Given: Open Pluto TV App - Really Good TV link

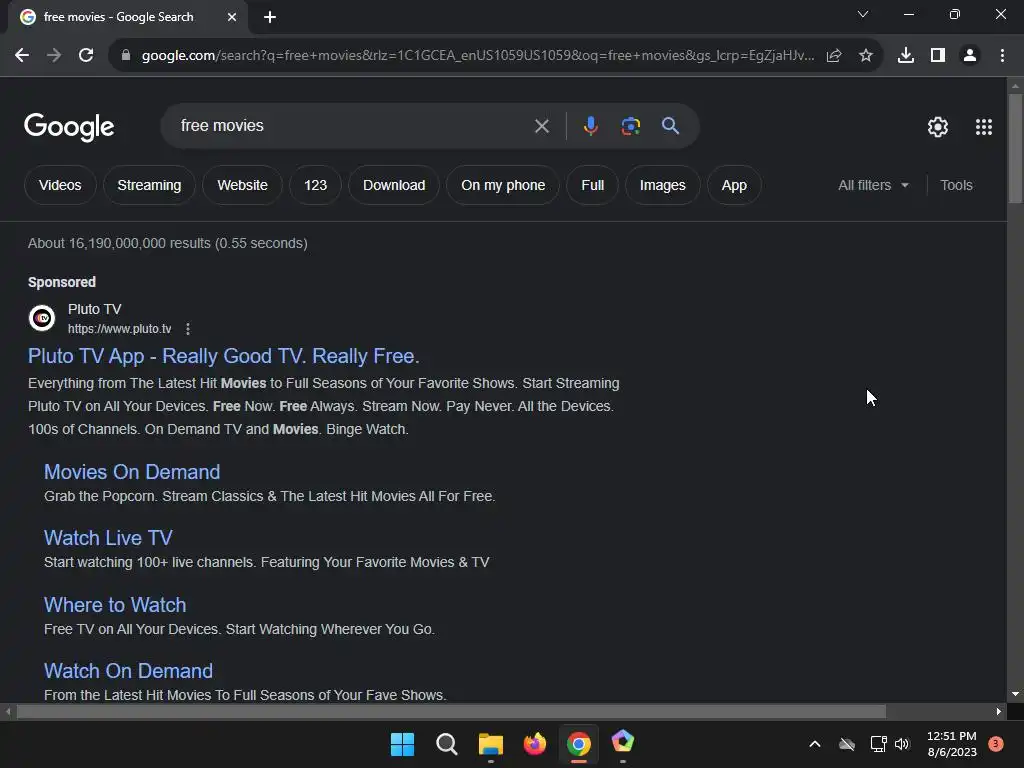Looking at the screenshot, I should click(223, 356).
